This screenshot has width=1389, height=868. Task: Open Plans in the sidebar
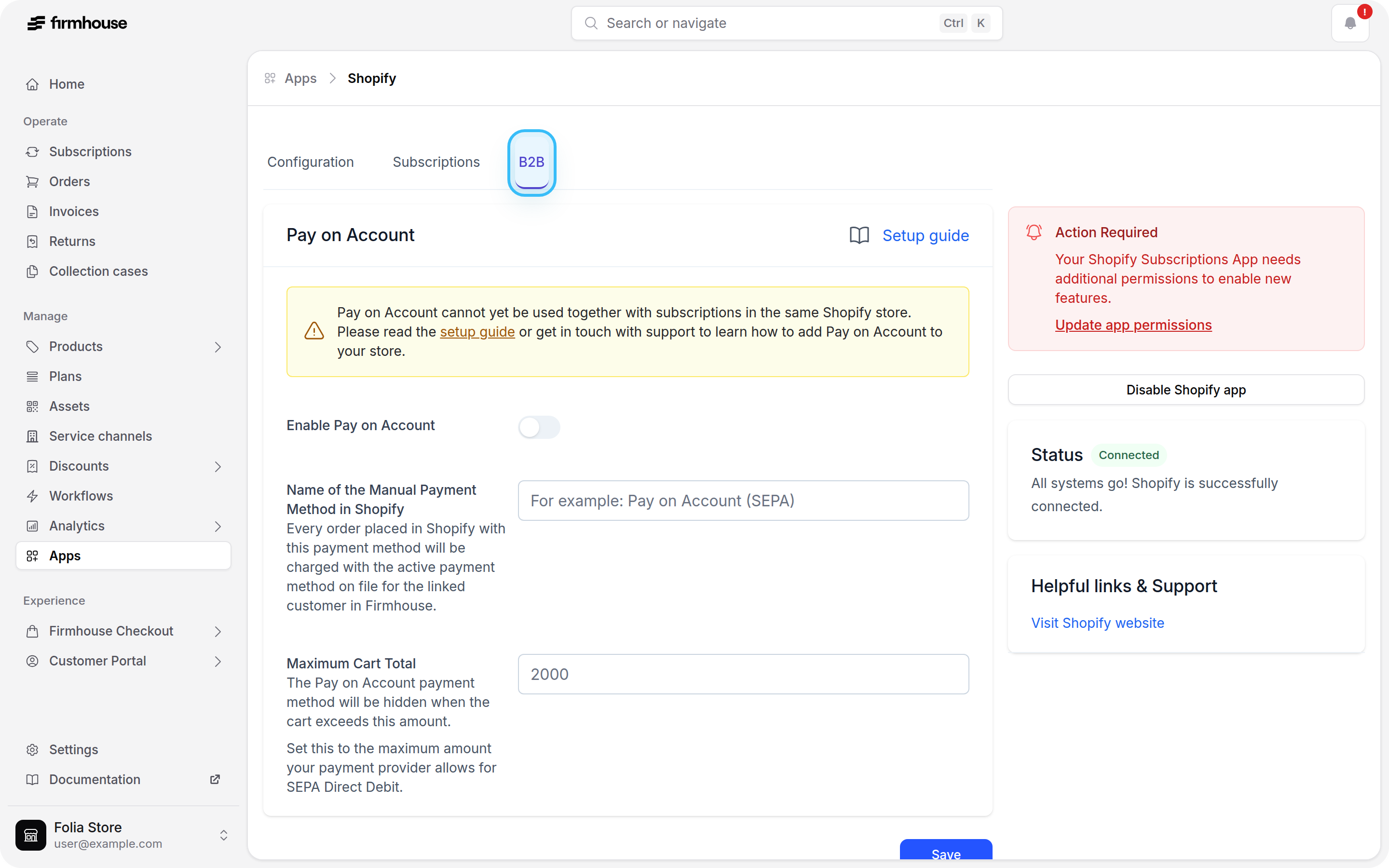(x=123, y=377)
